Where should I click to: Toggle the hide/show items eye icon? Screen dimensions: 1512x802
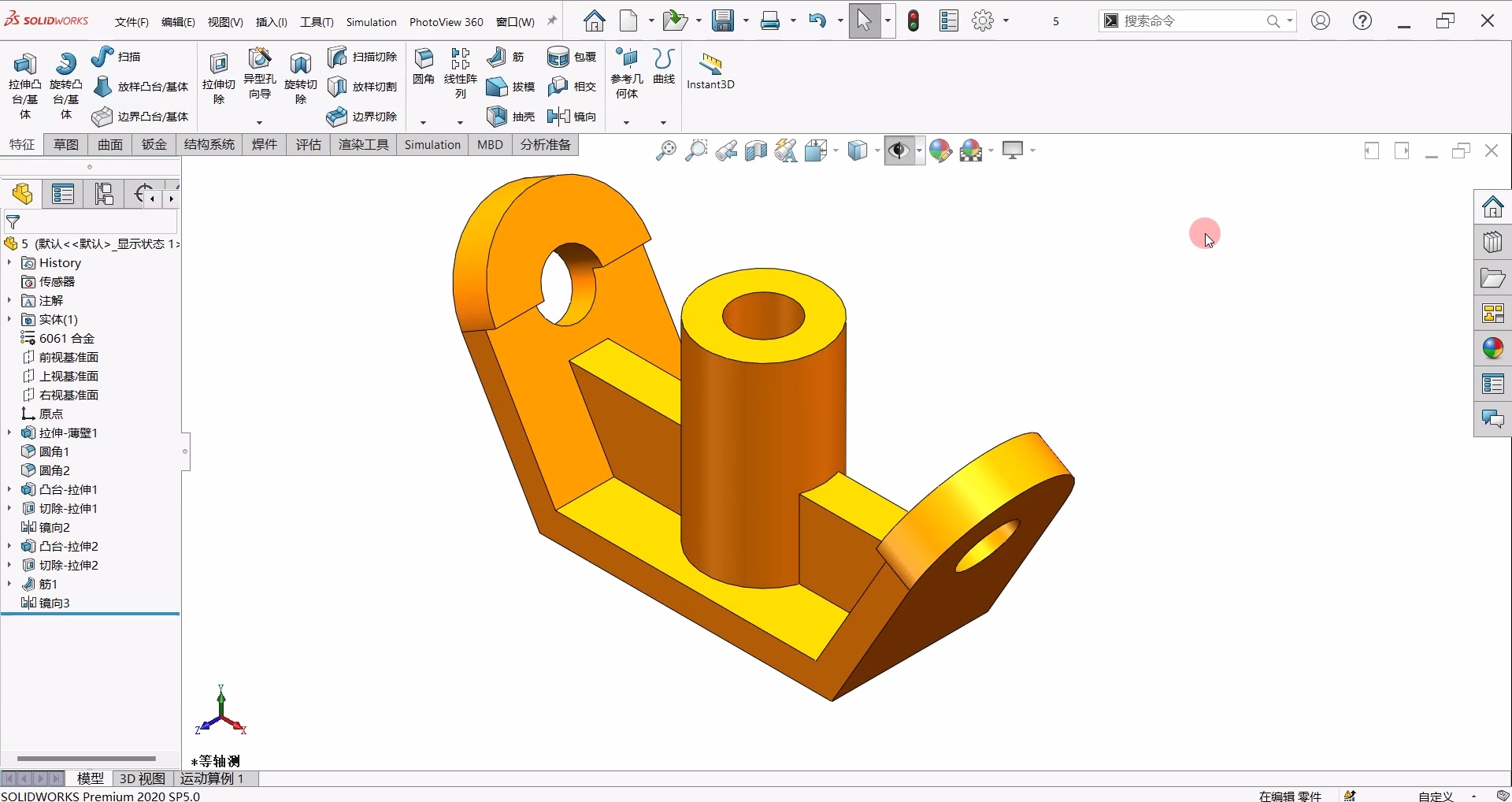click(899, 150)
